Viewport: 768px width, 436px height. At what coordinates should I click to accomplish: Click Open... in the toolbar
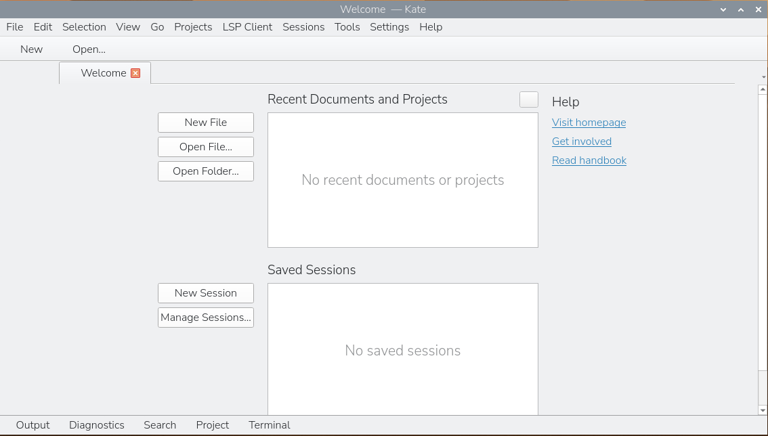coord(89,49)
